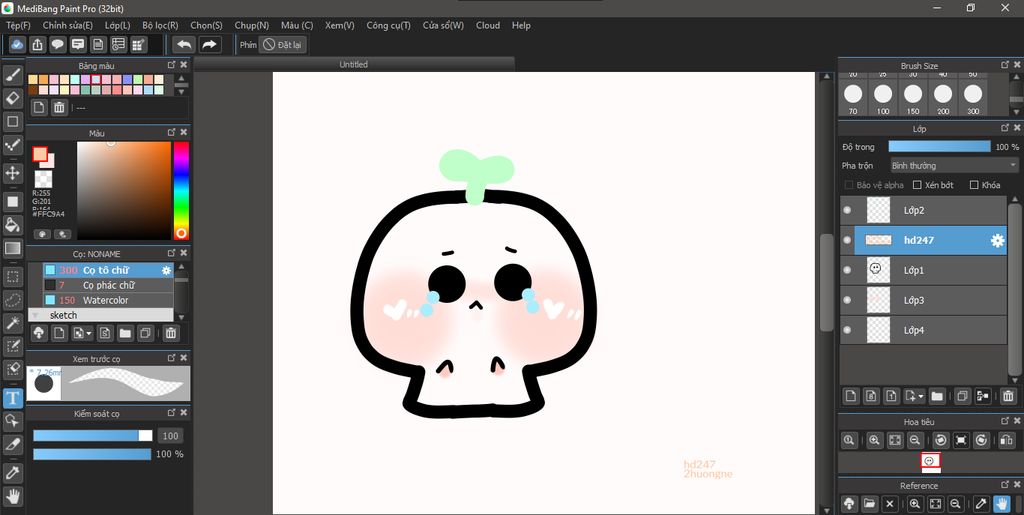This screenshot has height=515, width=1024.
Task: Hide the Lớp3 layer
Action: 848,300
